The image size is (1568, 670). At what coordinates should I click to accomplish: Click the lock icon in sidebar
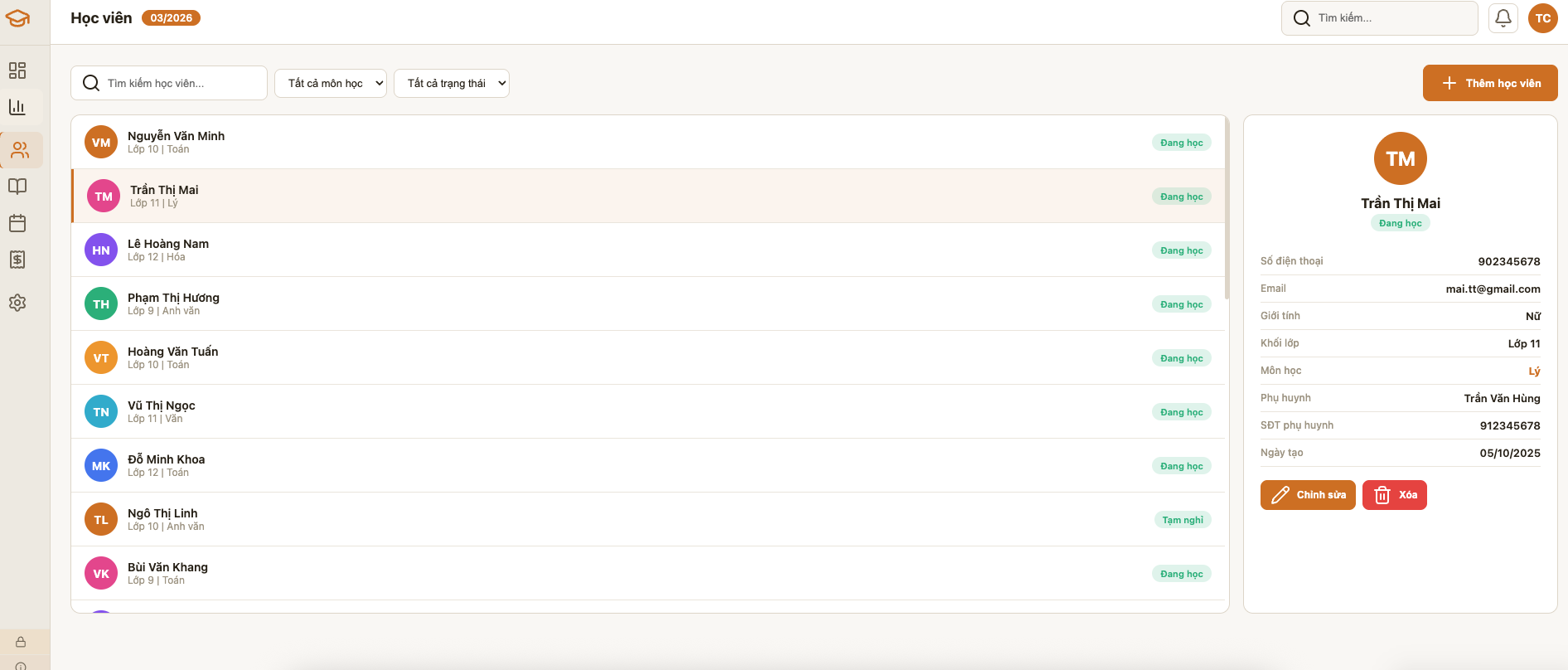pos(21,642)
